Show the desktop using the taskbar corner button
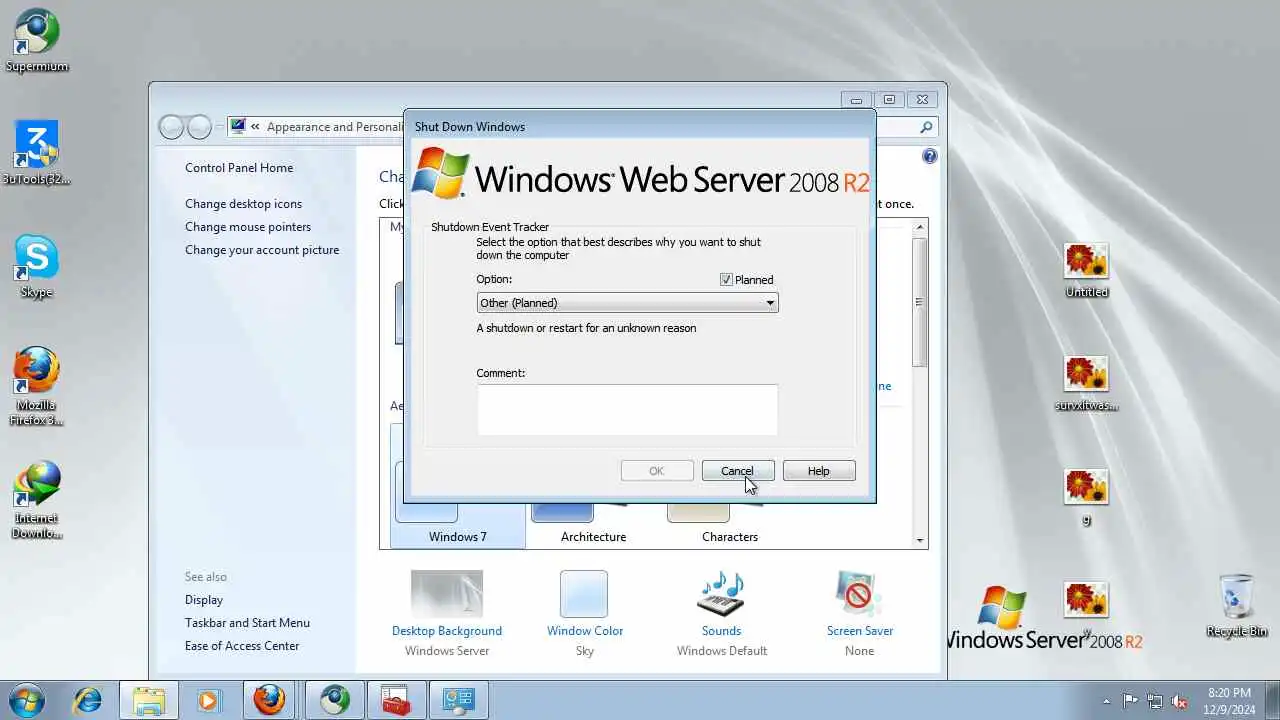1280x720 pixels. point(1272,701)
